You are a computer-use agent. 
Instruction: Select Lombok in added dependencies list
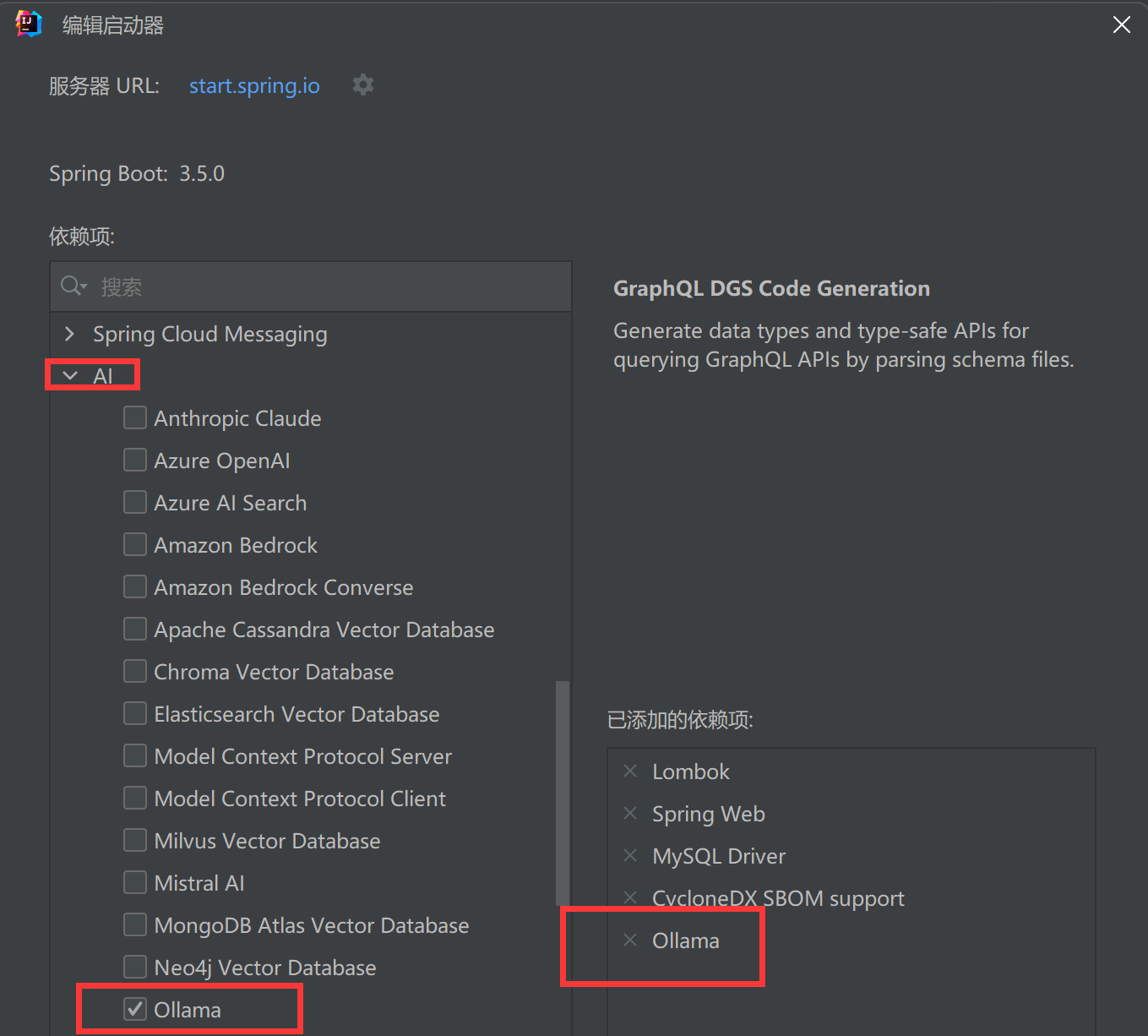coord(691,772)
